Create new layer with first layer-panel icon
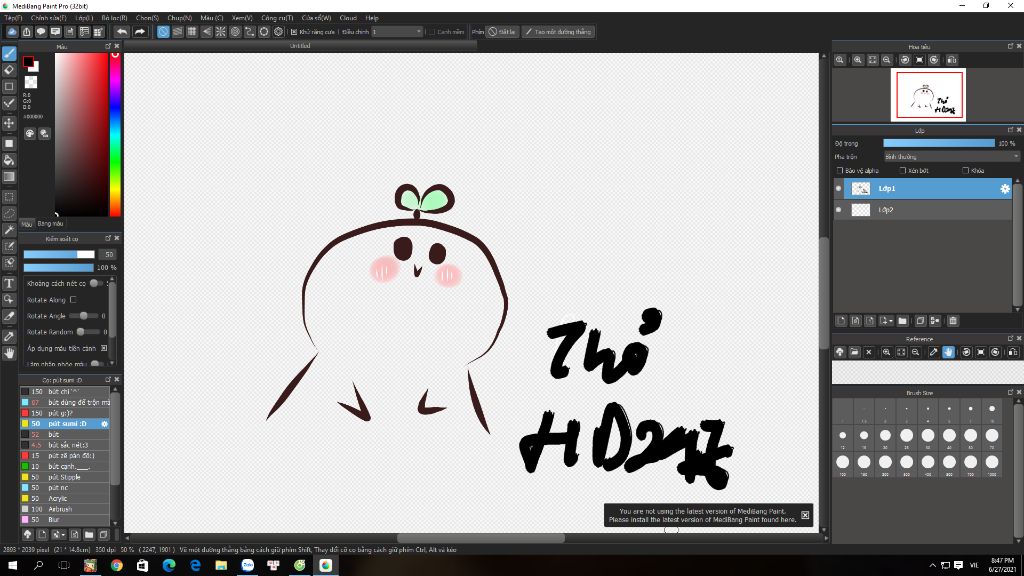 (841, 321)
